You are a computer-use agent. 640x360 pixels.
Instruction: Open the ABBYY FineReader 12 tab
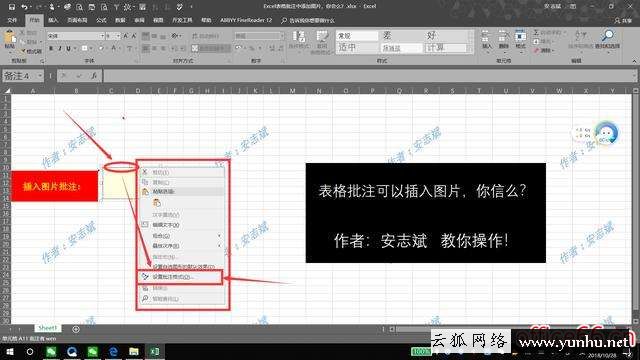pyautogui.click(x=246, y=20)
